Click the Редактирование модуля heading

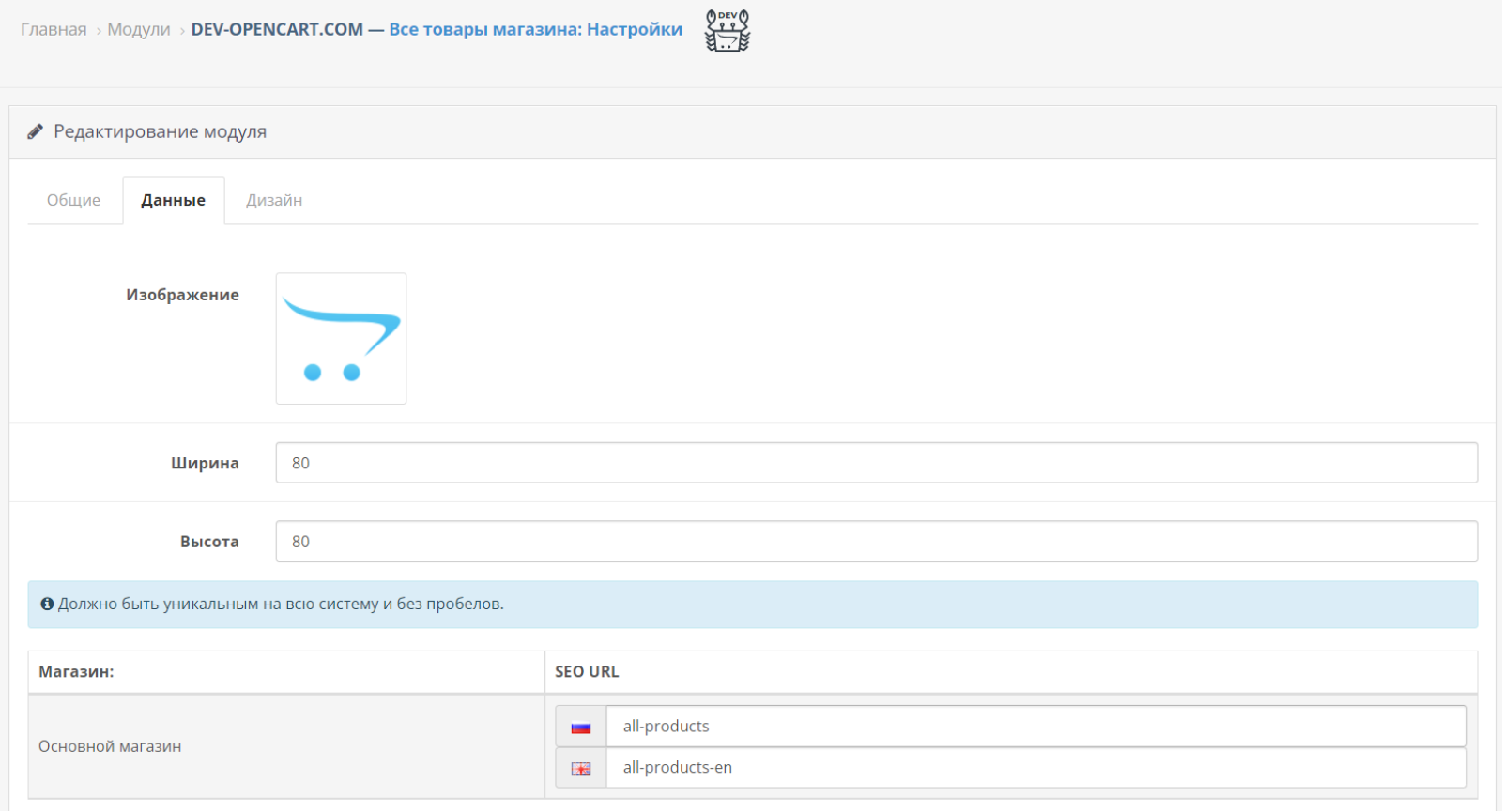click(x=161, y=131)
